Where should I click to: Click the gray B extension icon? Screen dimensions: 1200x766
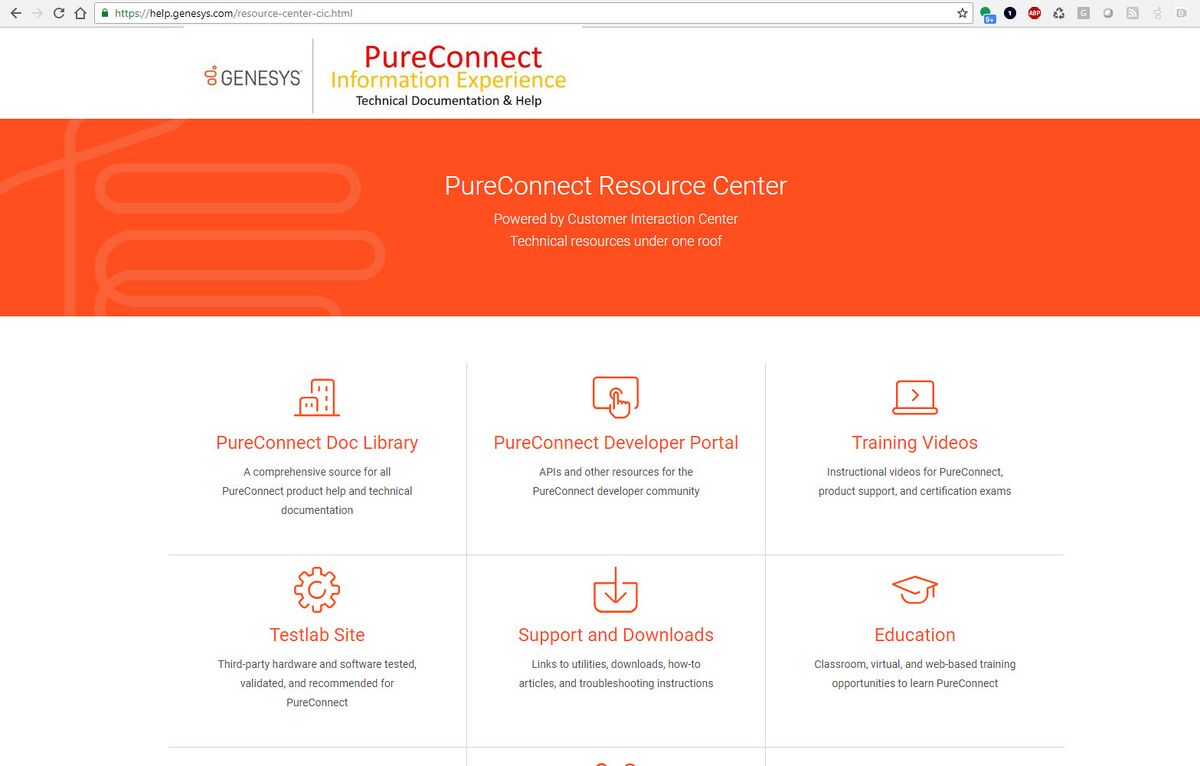(1180, 14)
